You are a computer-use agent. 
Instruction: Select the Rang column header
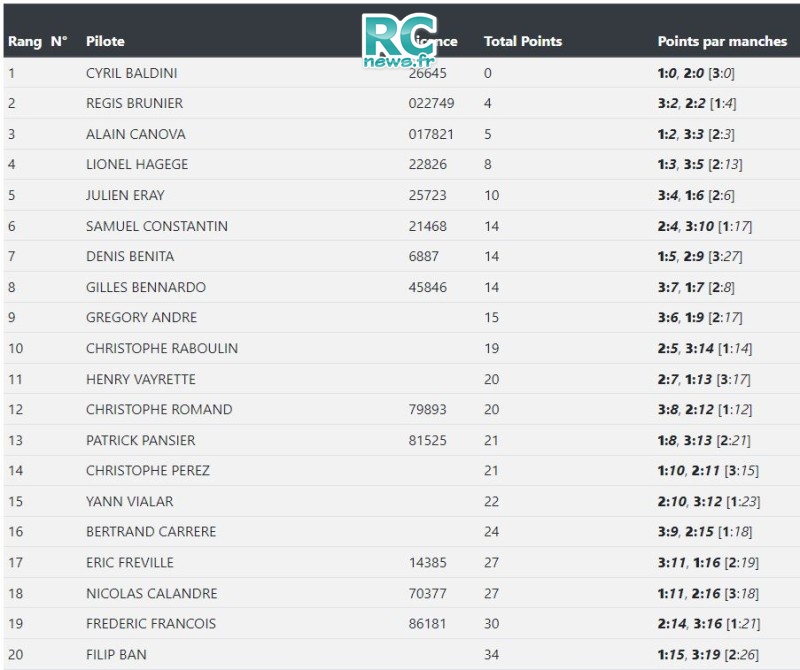click(x=25, y=41)
